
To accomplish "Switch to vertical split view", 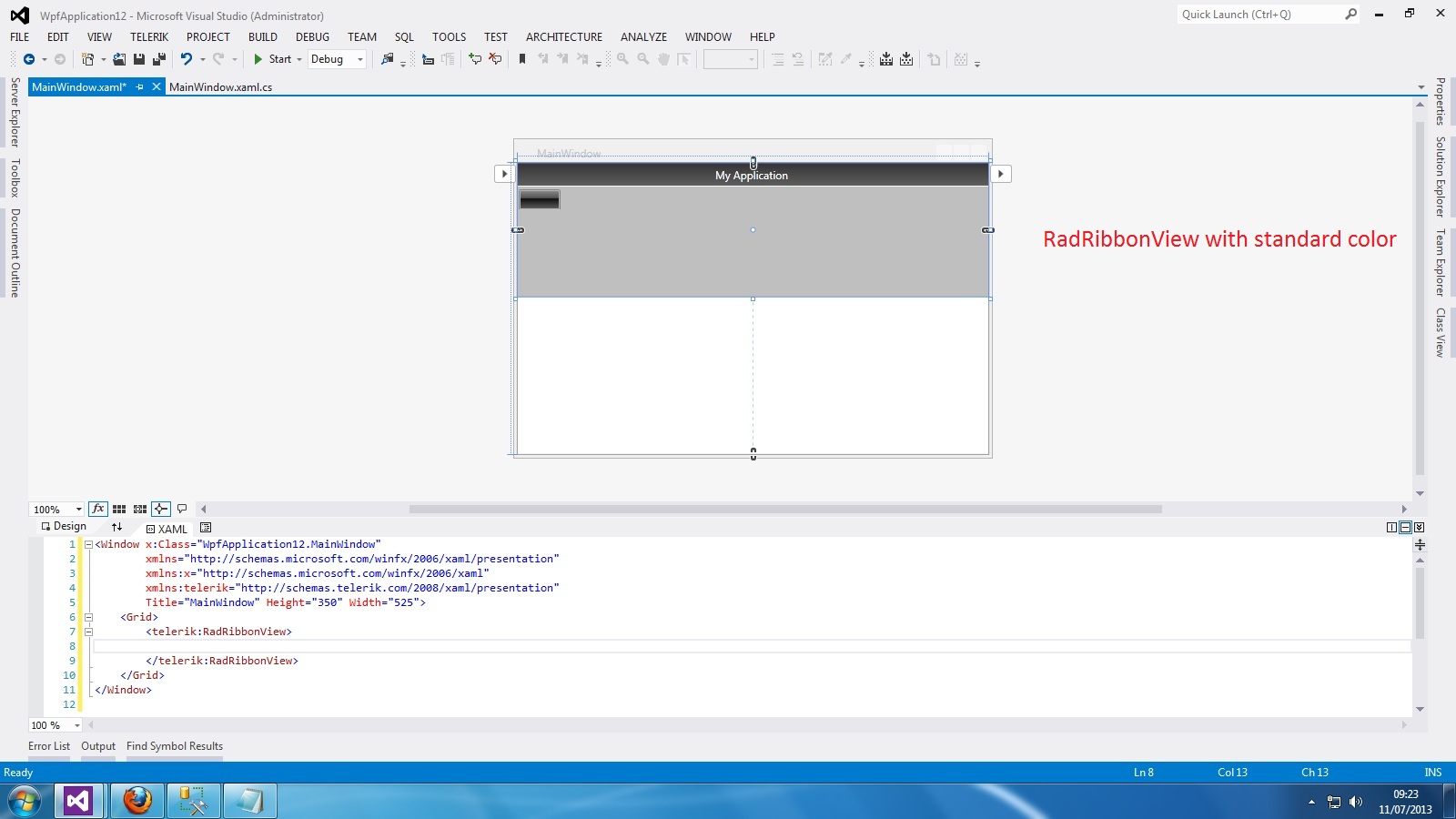I will (1391, 528).
